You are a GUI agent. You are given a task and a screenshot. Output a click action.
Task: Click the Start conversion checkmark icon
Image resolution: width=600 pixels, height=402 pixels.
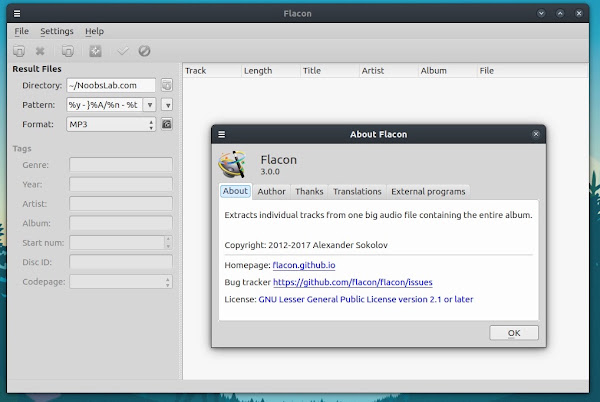click(x=123, y=51)
